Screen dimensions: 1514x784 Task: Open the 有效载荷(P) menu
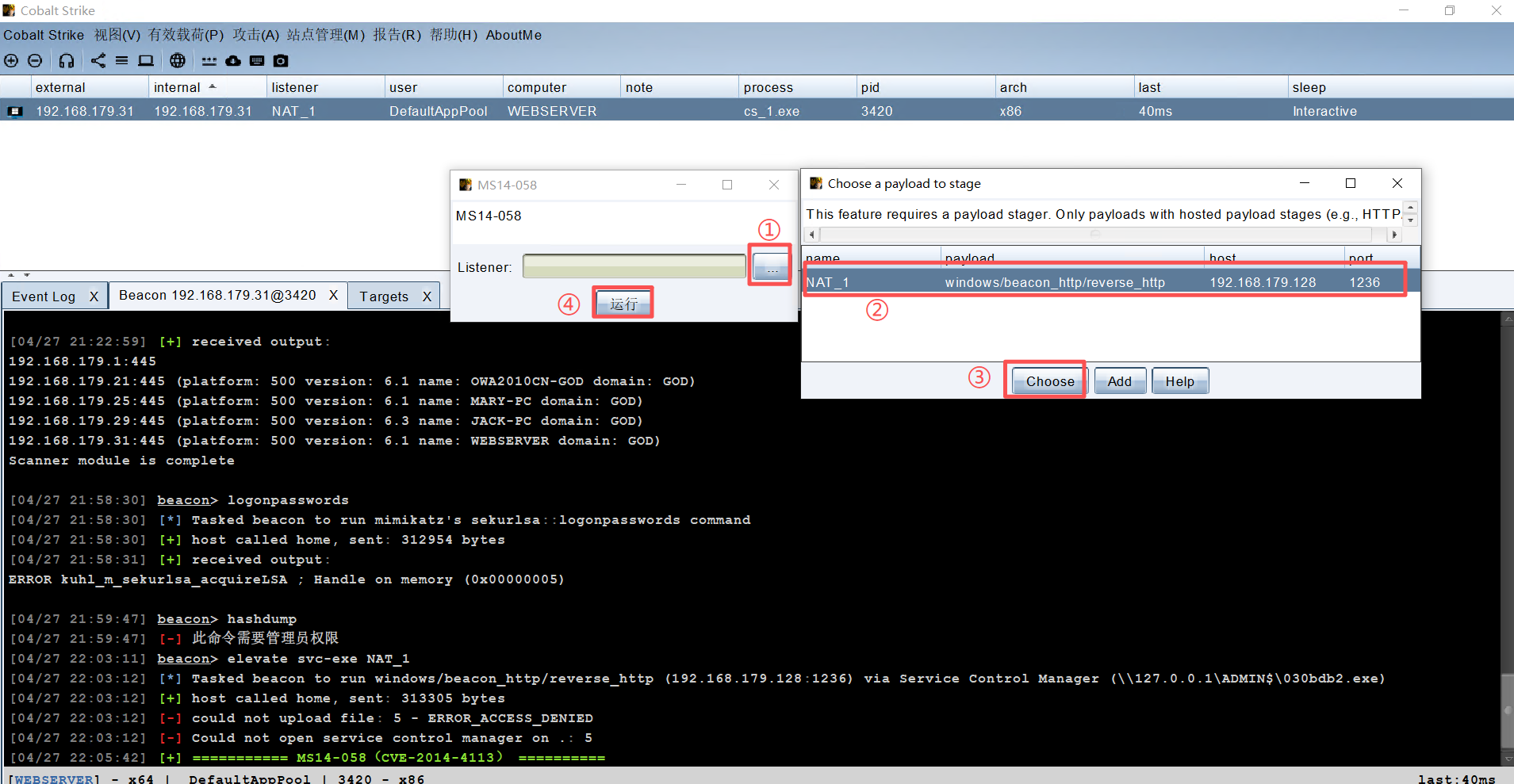(x=186, y=35)
